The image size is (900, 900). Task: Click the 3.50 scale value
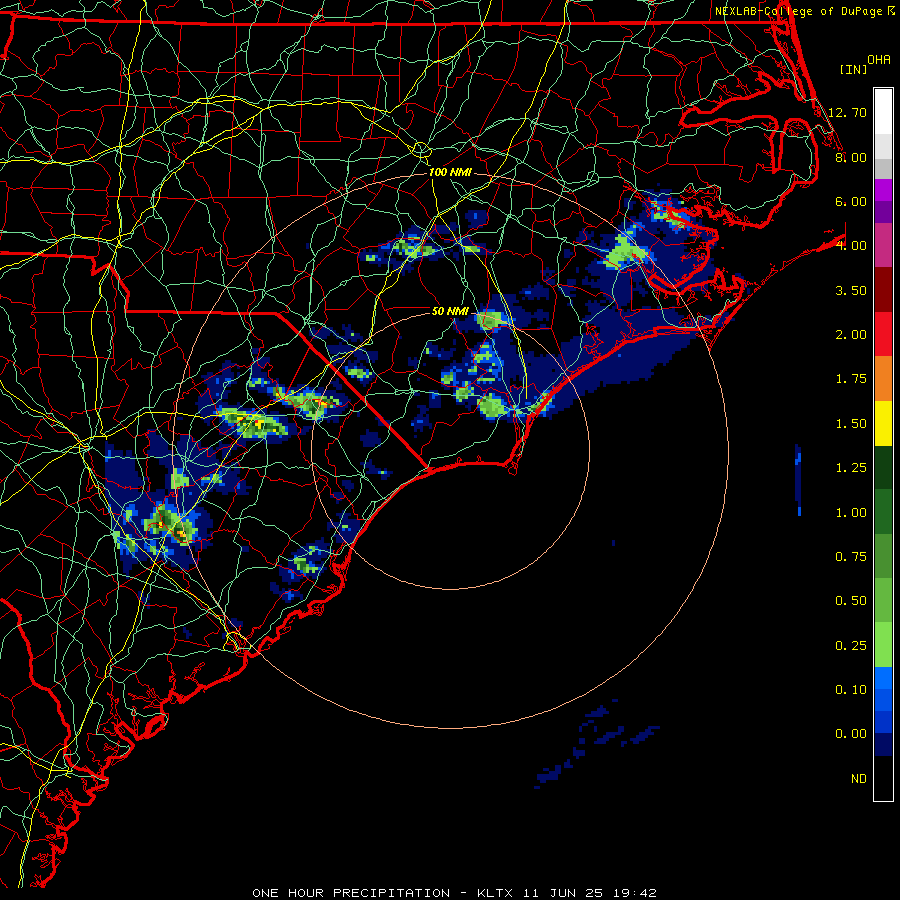click(851, 290)
